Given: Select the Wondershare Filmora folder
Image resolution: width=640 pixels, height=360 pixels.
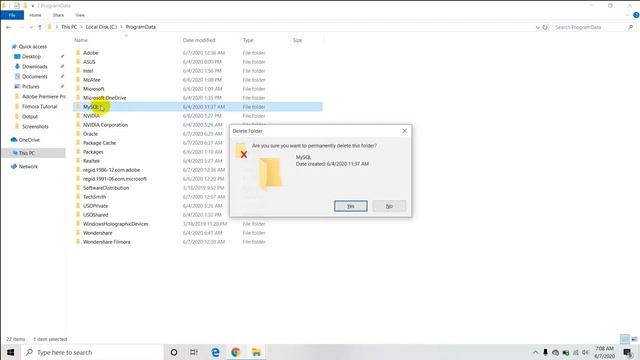Looking at the screenshot, I should click(107, 242).
